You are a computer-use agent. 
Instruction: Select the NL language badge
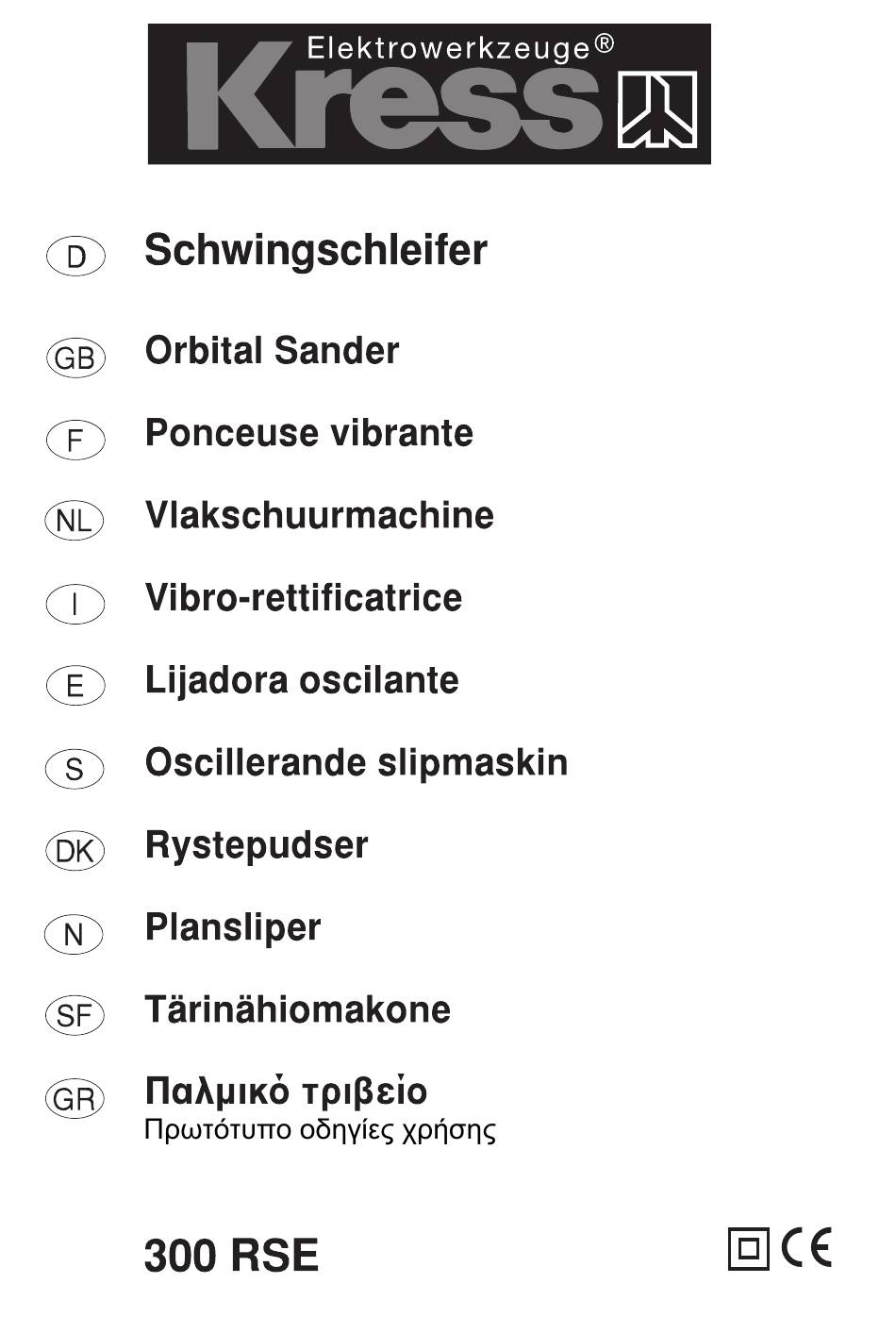[x=75, y=521]
